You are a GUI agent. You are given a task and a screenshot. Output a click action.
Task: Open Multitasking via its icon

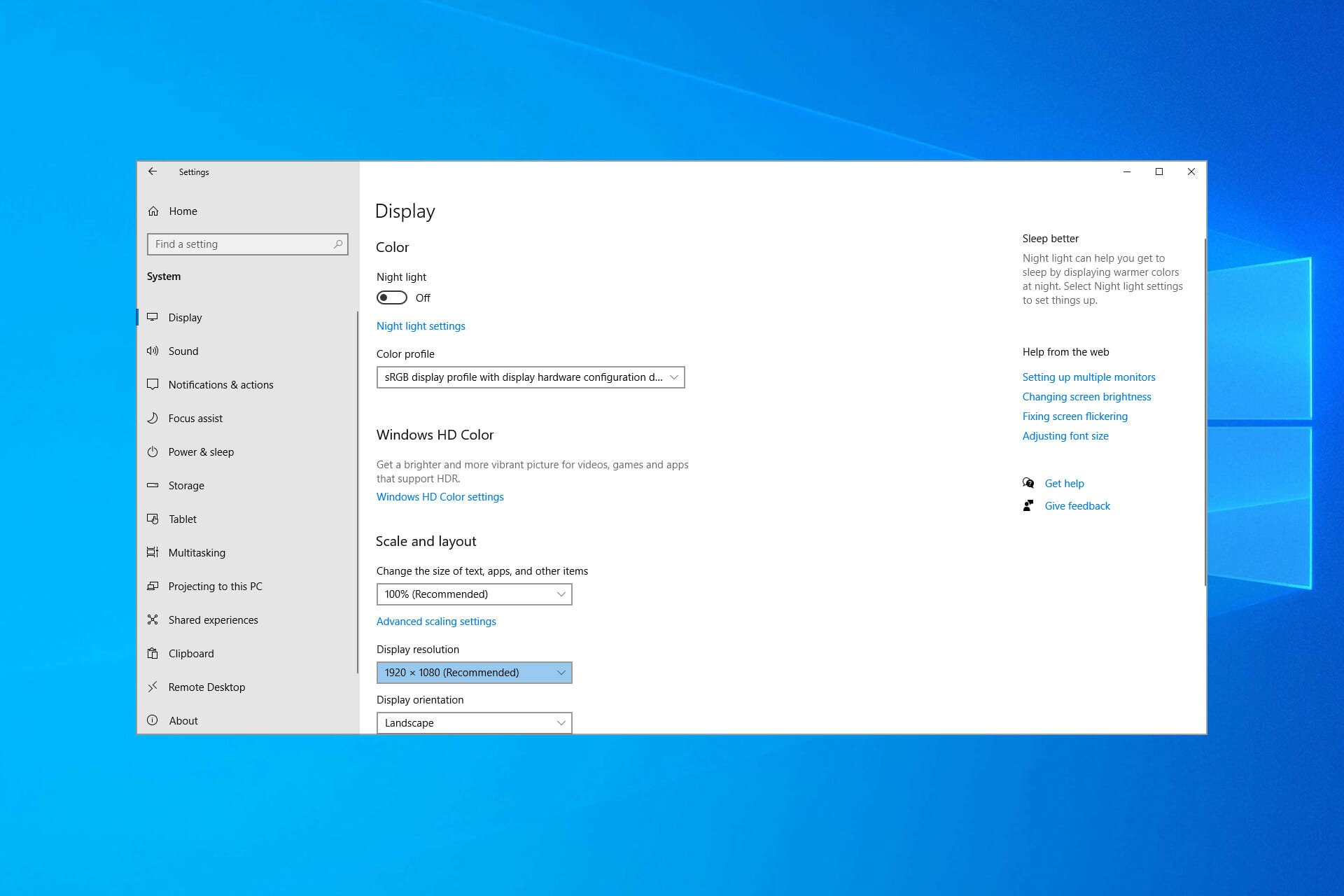(153, 552)
